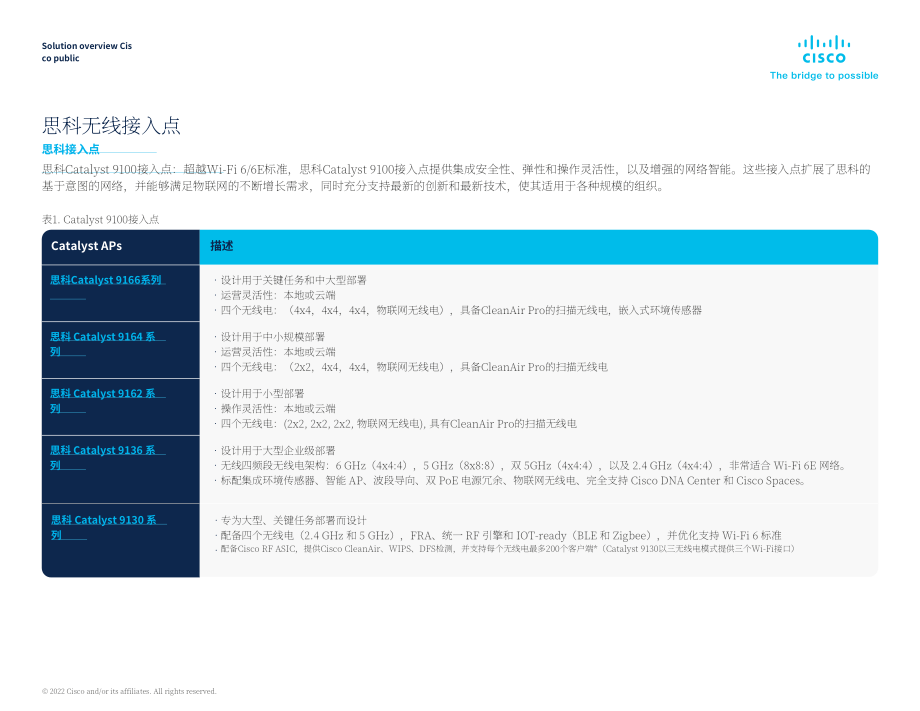This screenshot has width=920, height=711.
Task: Click The bridge to possible tagline
Action: pos(824,75)
